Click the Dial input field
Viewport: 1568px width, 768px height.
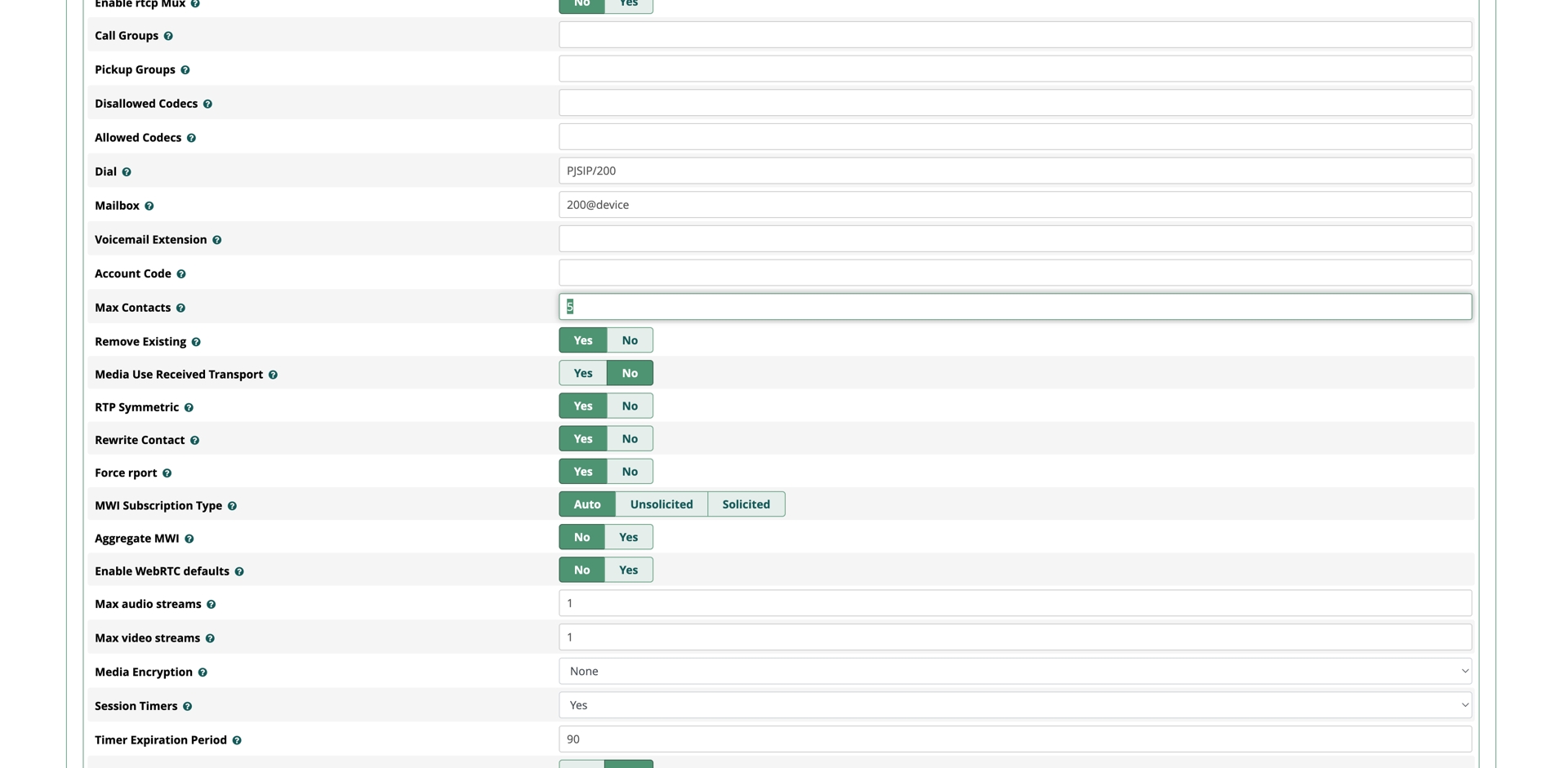pyautogui.click(x=1014, y=171)
